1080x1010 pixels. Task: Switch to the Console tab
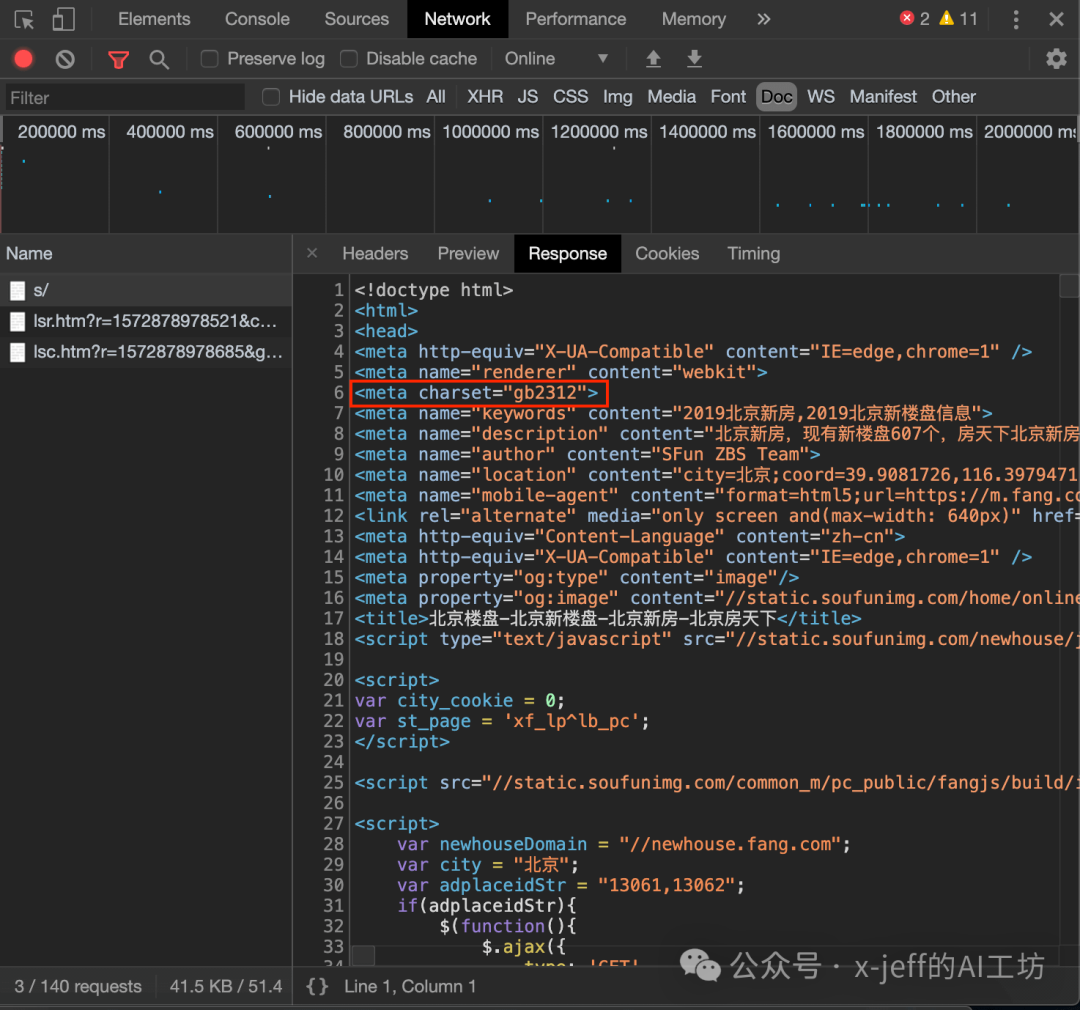(257, 19)
